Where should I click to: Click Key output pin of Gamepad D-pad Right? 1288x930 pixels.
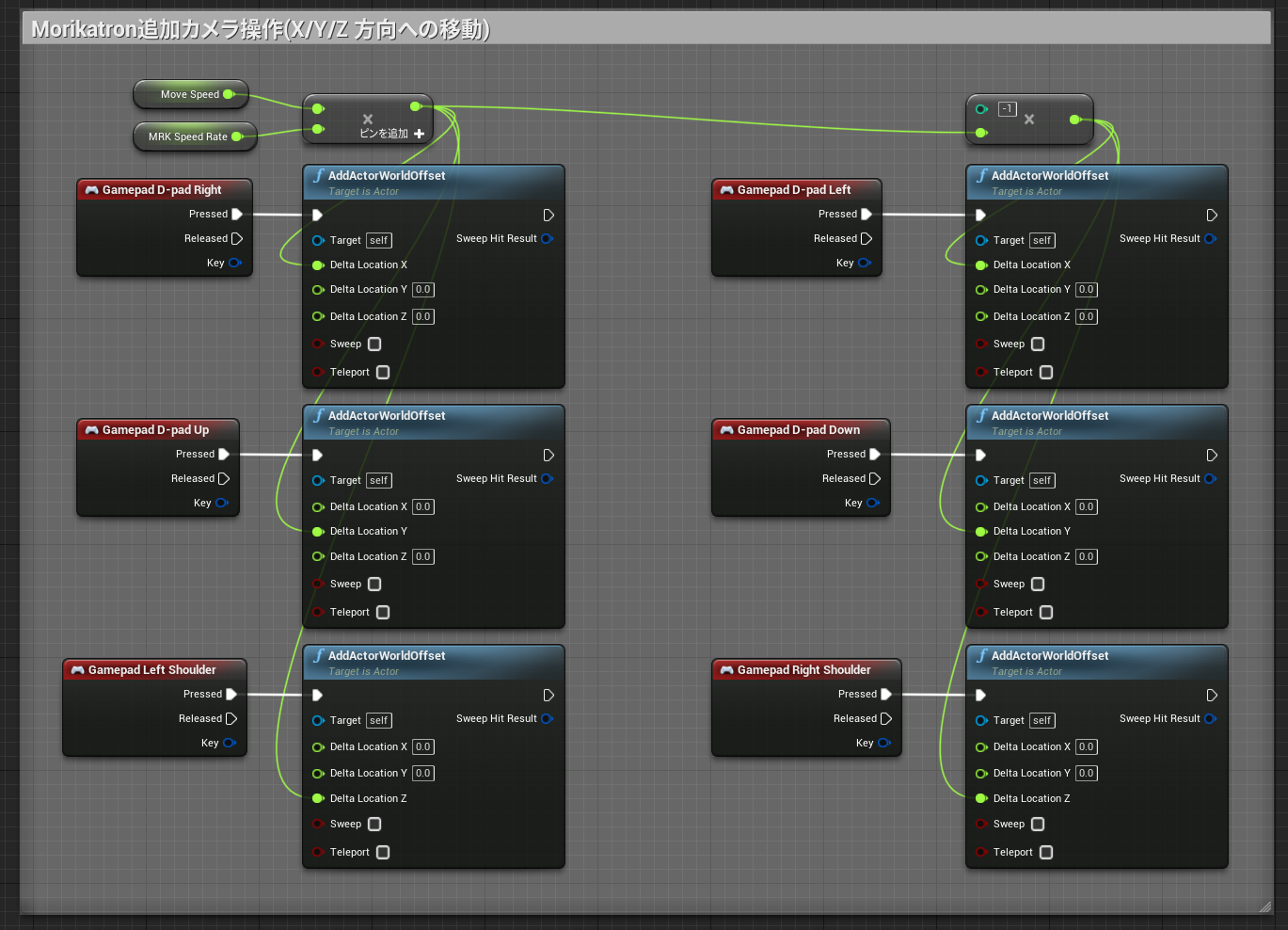coord(234,263)
